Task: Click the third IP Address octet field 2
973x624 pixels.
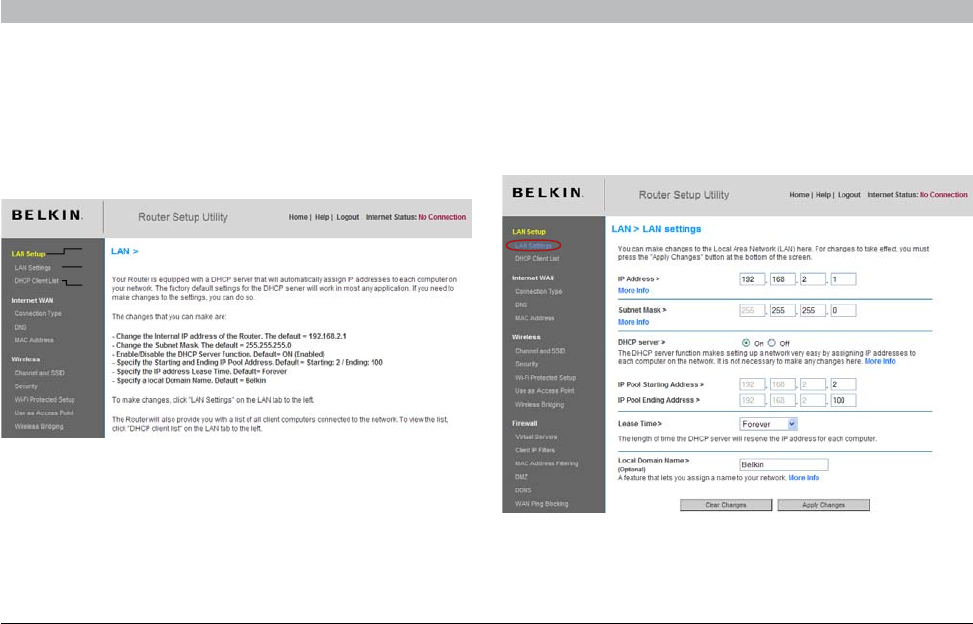Action: [813, 279]
